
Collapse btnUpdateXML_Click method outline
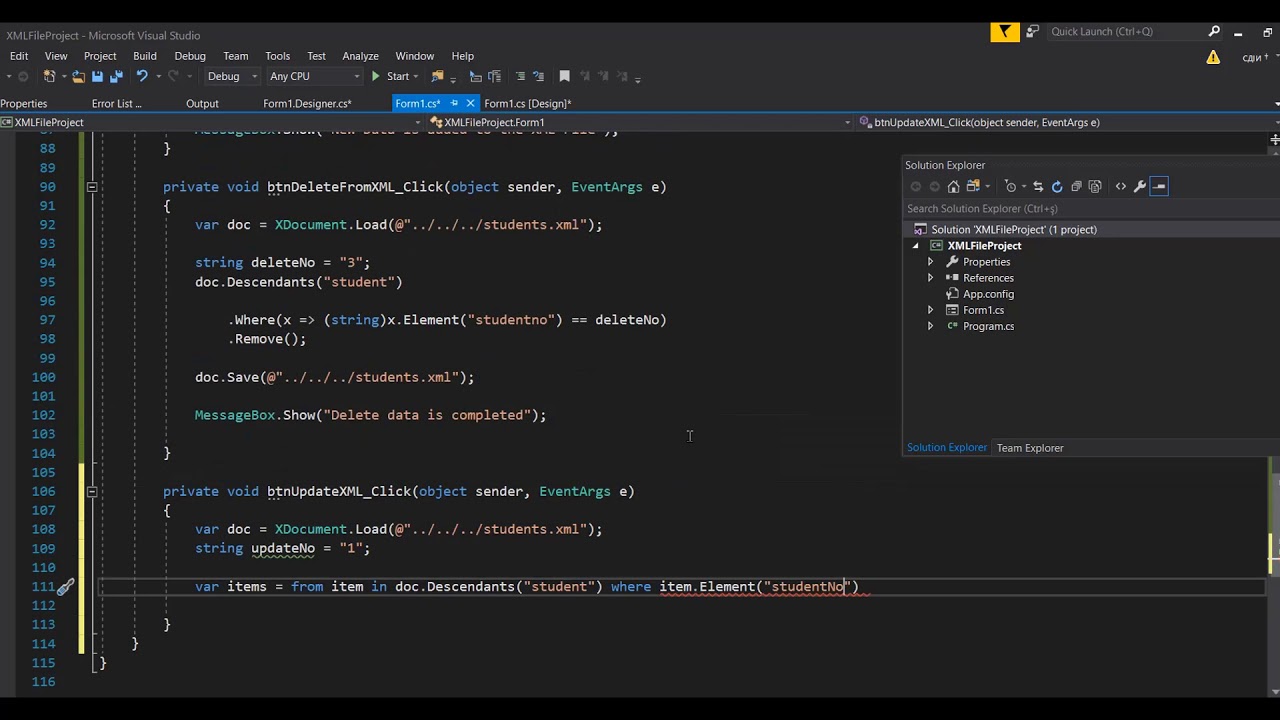click(91, 492)
